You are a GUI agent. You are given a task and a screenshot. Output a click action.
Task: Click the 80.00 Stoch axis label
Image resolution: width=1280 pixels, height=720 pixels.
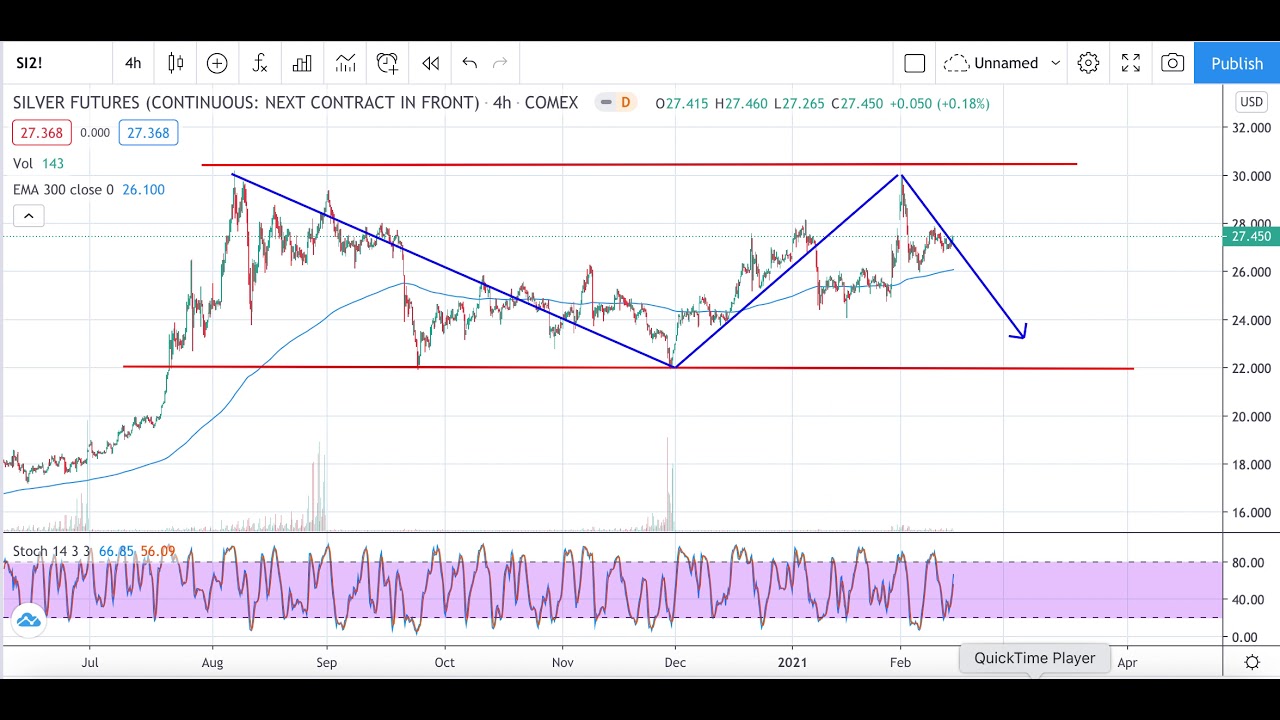pyautogui.click(x=1246, y=563)
